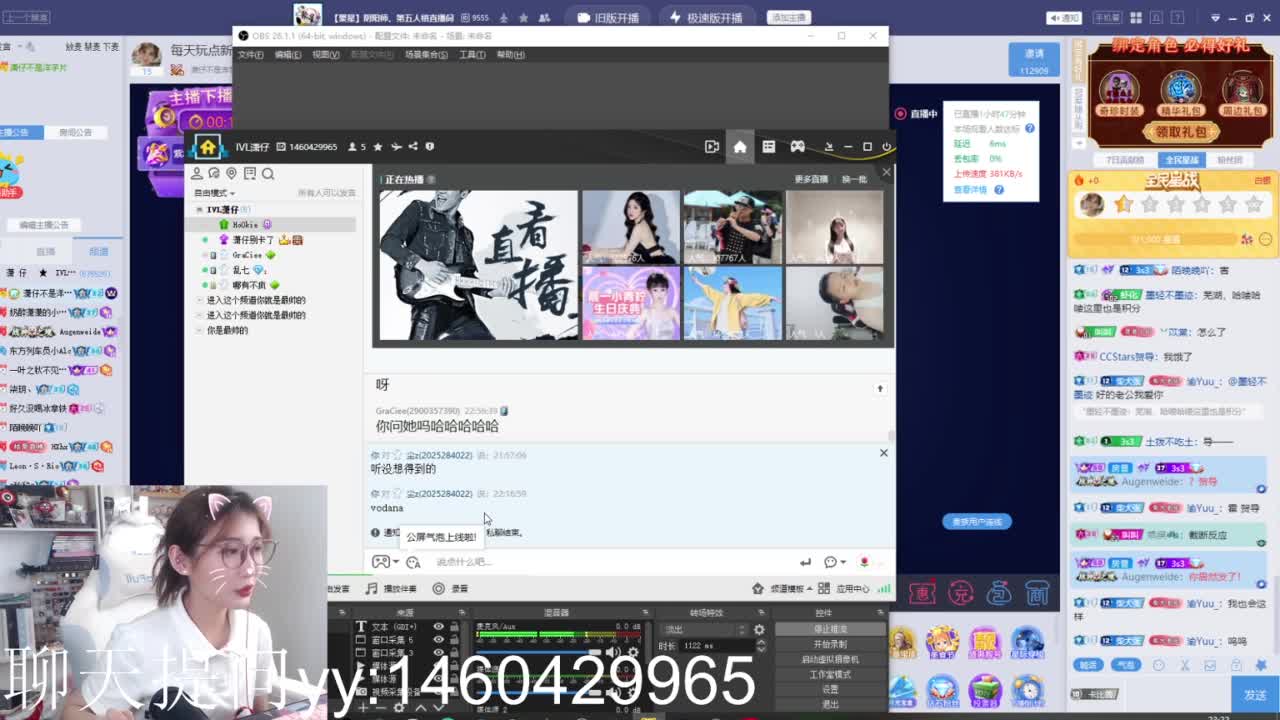
Task: Click the stop streaming button in OBS controls
Action: pos(830,629)
